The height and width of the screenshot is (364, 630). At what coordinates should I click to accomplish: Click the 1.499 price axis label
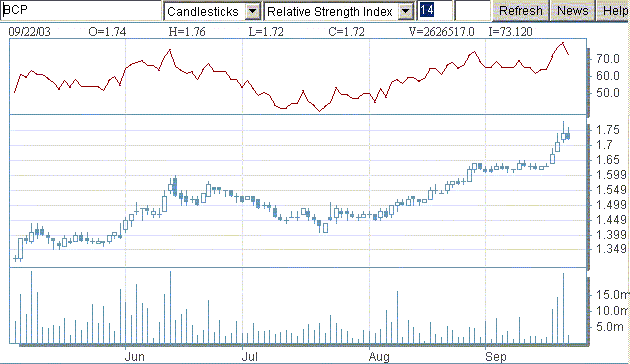[x=611, y=205]
